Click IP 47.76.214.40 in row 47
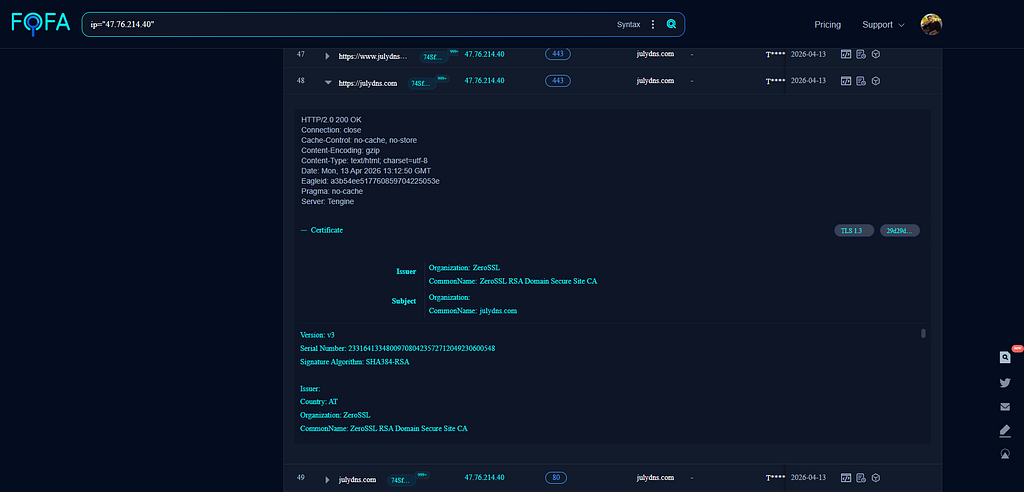This screenshot has height=492, width=1024. point(484,54)
